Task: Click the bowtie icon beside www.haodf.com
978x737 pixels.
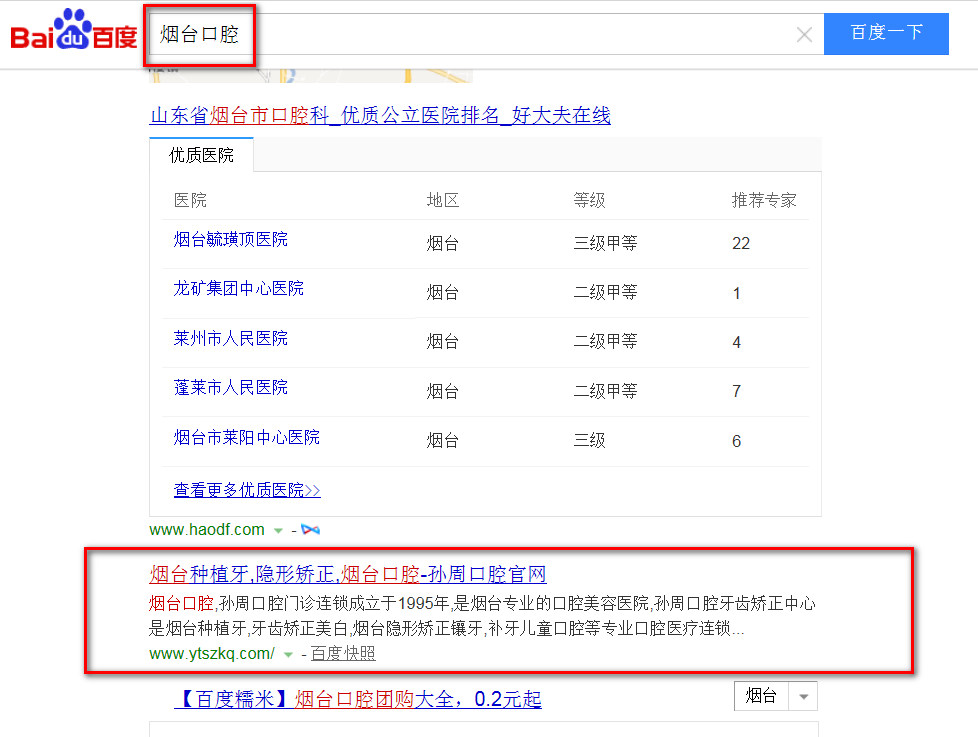Action: click(311, 530)
